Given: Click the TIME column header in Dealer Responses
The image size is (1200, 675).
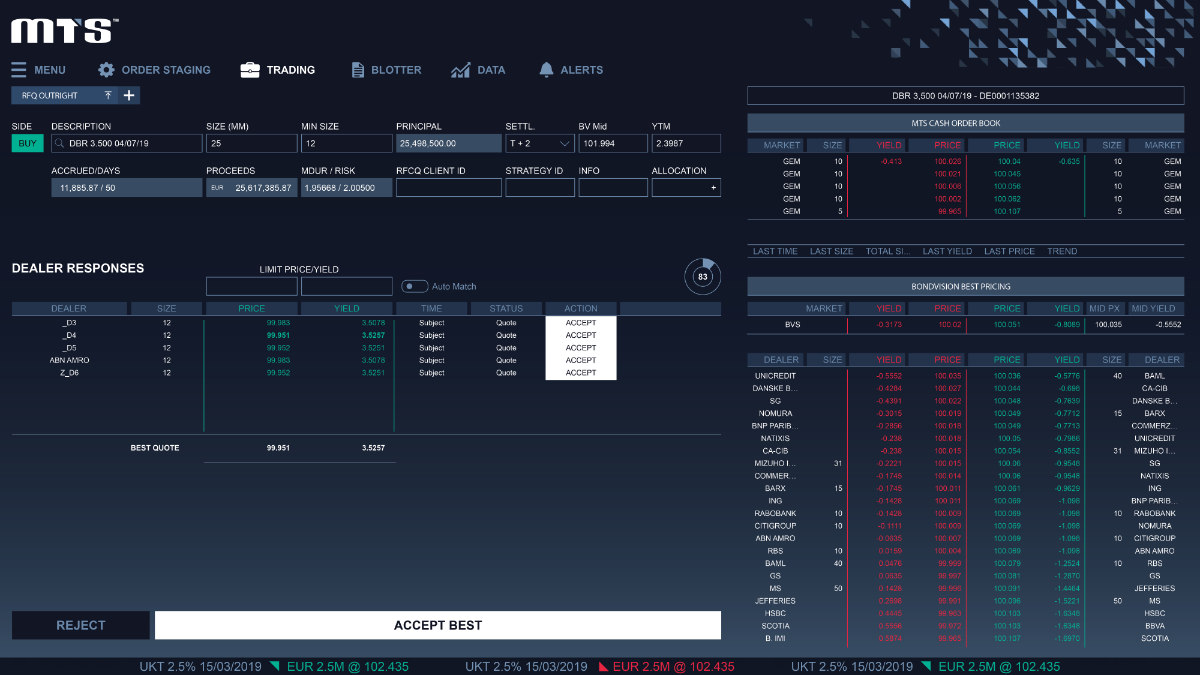Looking at the screenshot, I should click(x=432, y=309).
